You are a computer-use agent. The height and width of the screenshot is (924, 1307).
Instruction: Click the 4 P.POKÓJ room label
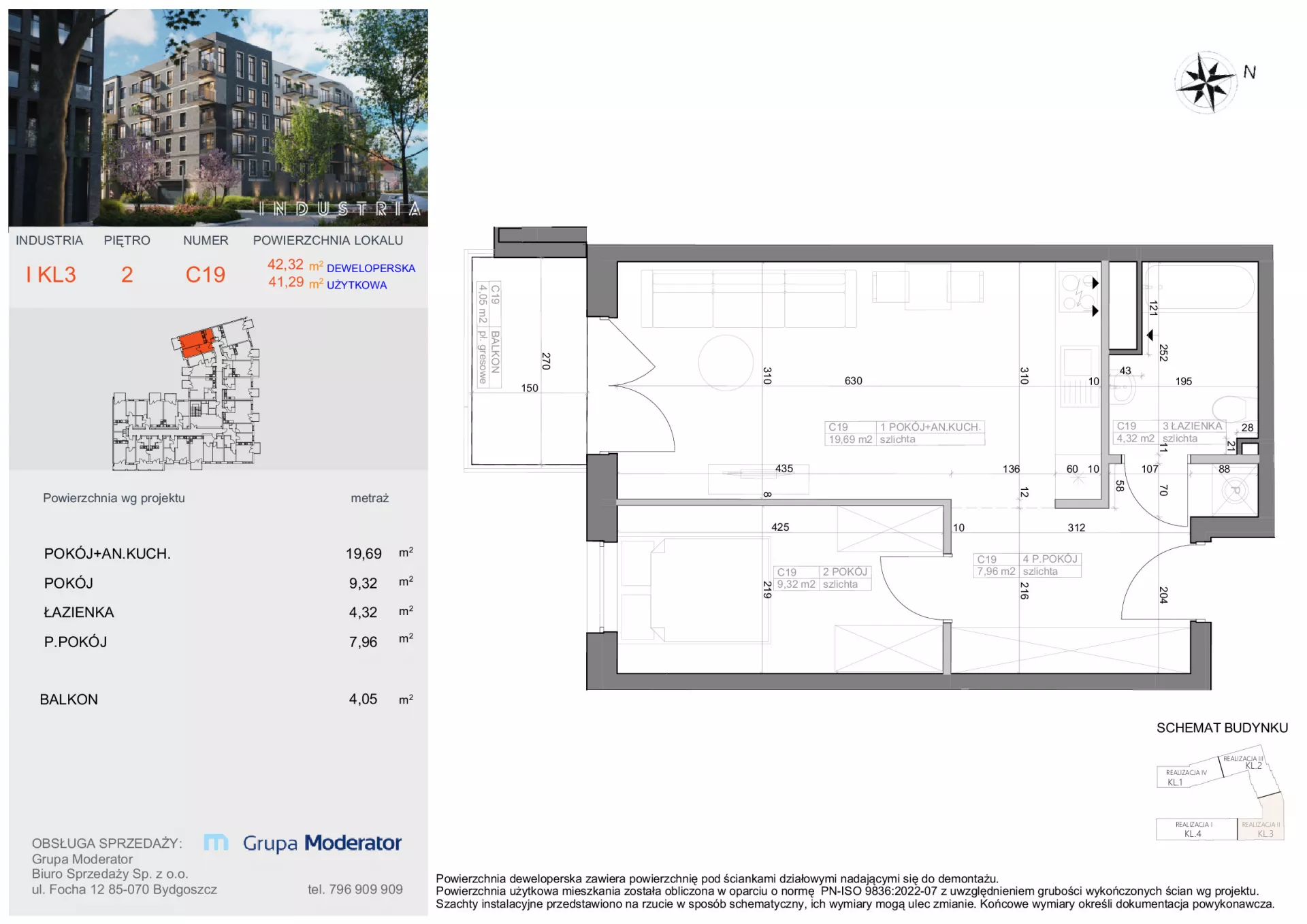[x=1050, y=559]
